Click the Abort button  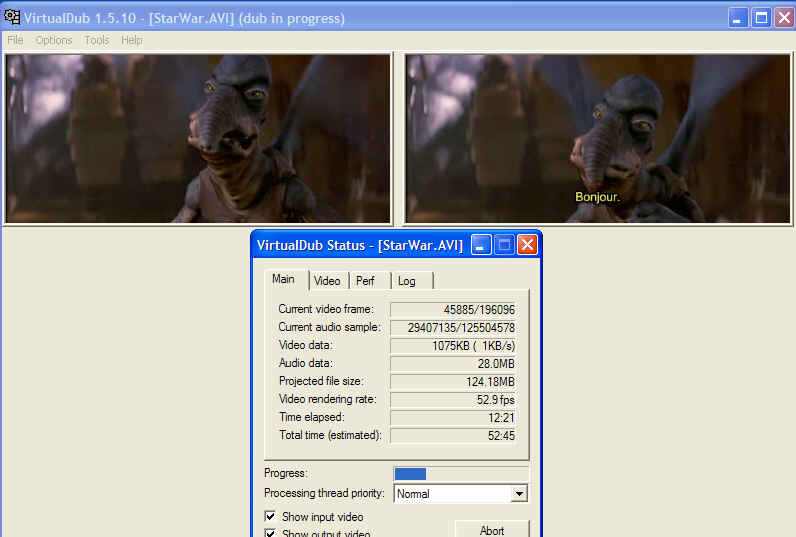click(x=492, y=529)
